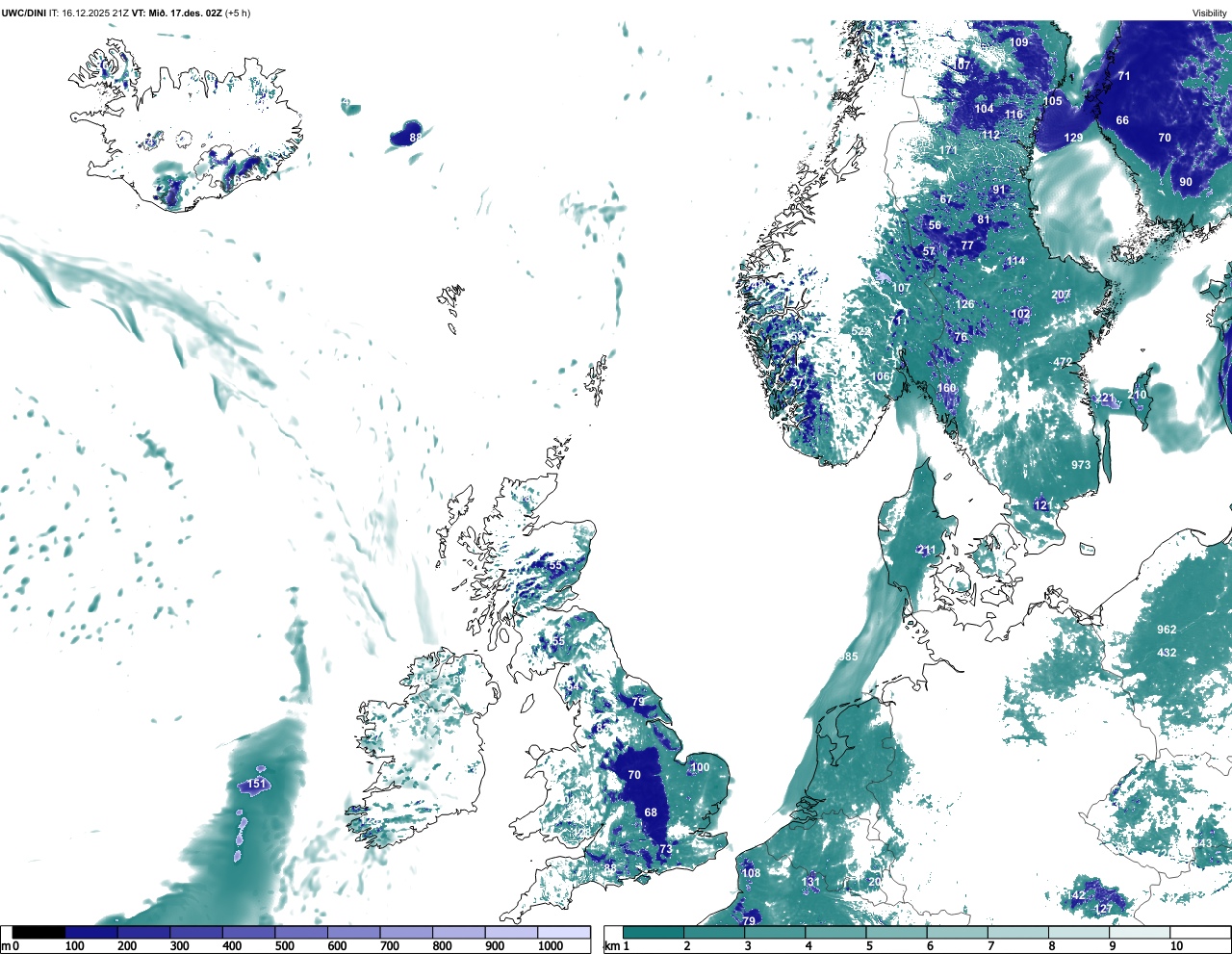Select the 1–2 km teal swatch
The height and width of the screenshot is (954, 1232).
tap(654, 933)
